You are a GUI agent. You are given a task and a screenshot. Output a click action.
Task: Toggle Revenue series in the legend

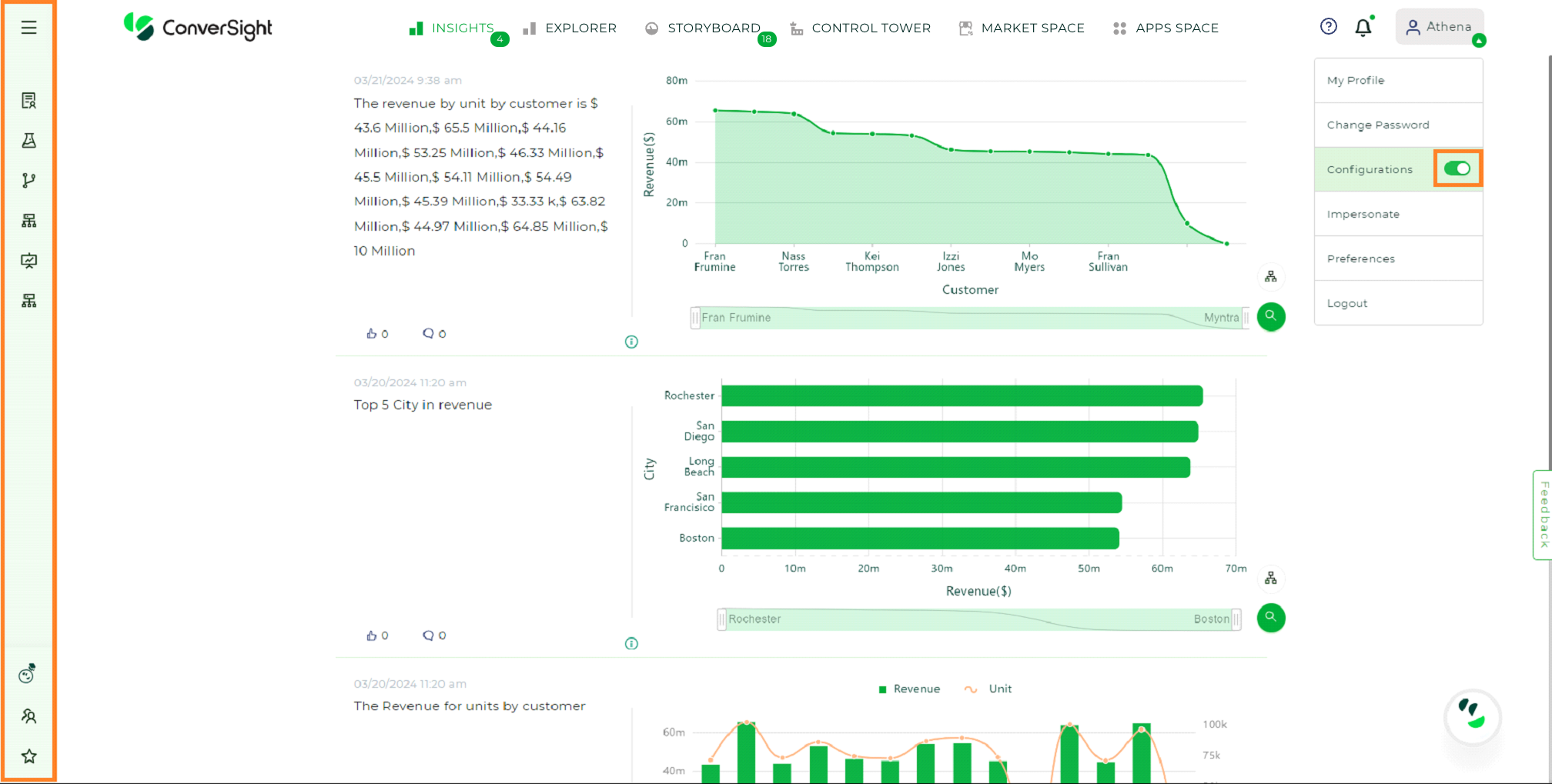(x=909, y=689)
